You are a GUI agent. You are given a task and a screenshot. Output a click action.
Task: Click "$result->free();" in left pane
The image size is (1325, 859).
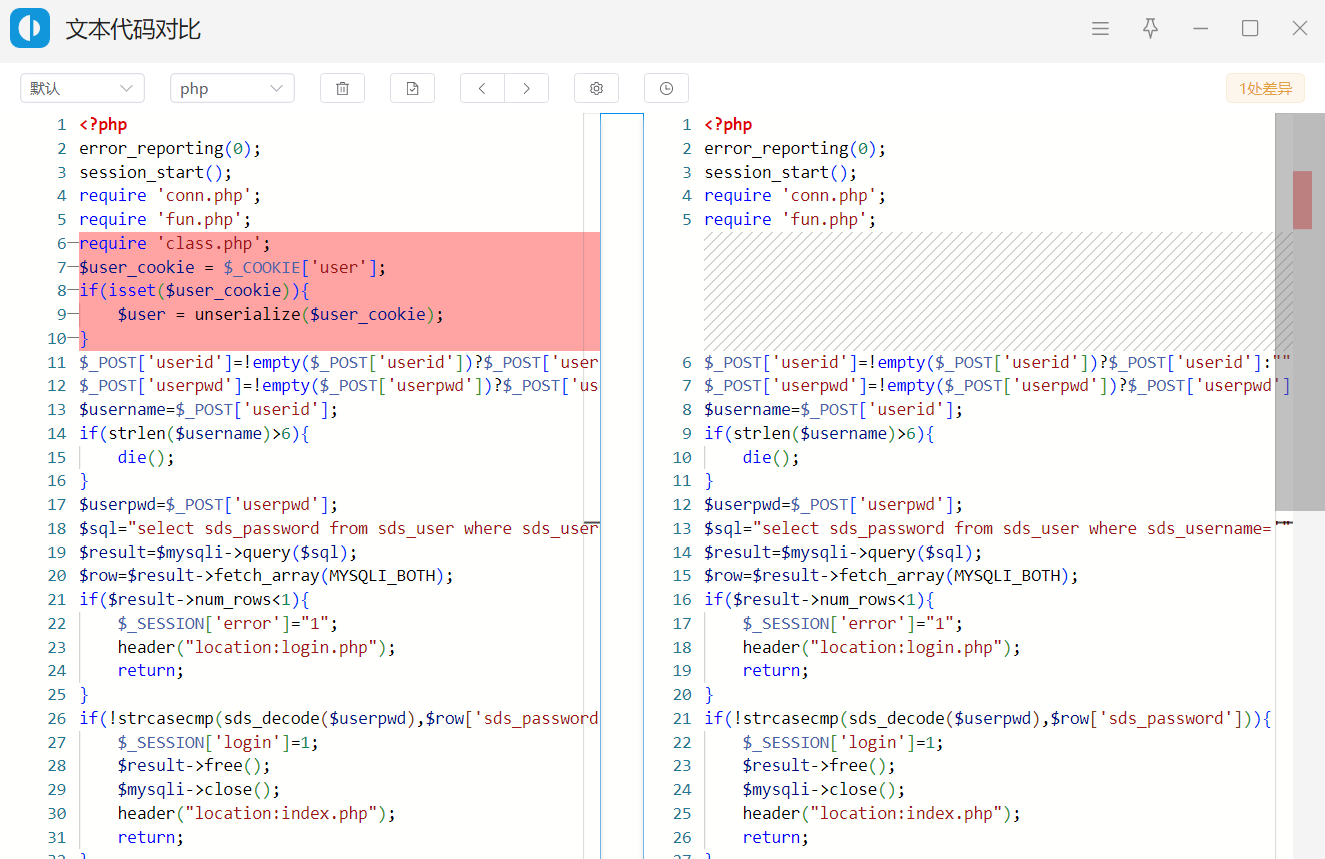(x=194, y=765)
